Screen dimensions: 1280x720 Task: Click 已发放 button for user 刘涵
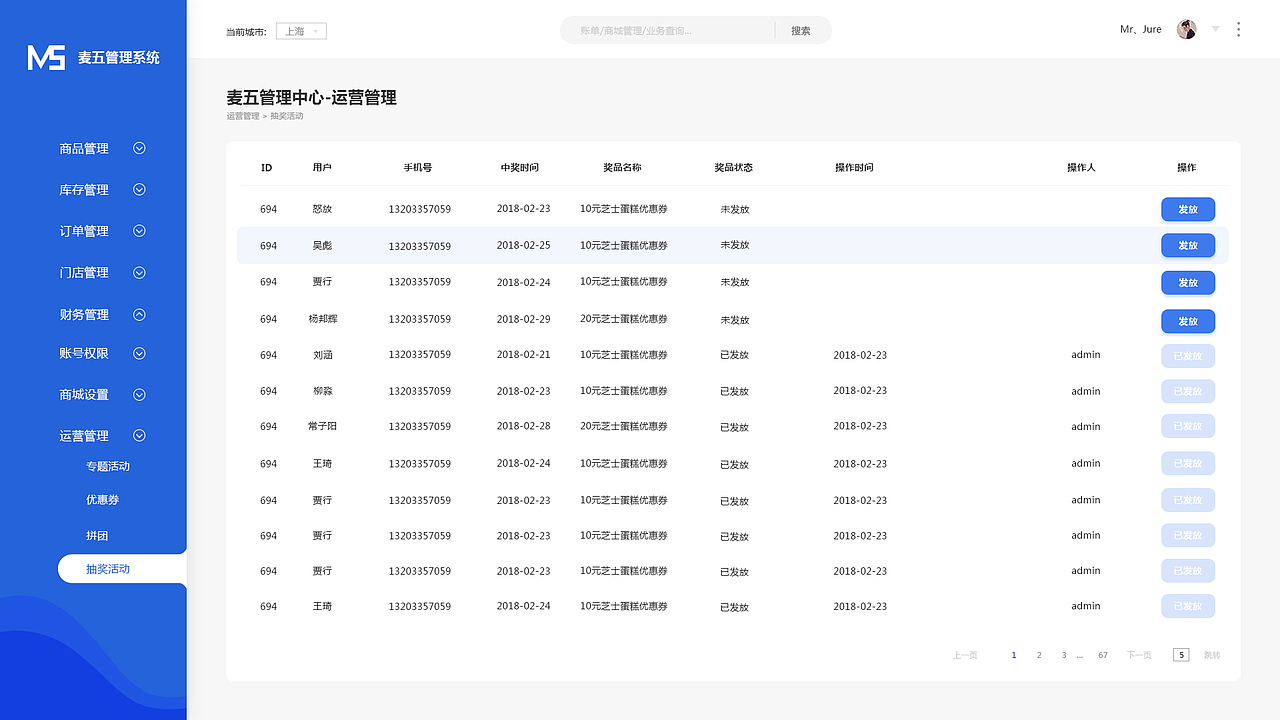[1188, 356]
